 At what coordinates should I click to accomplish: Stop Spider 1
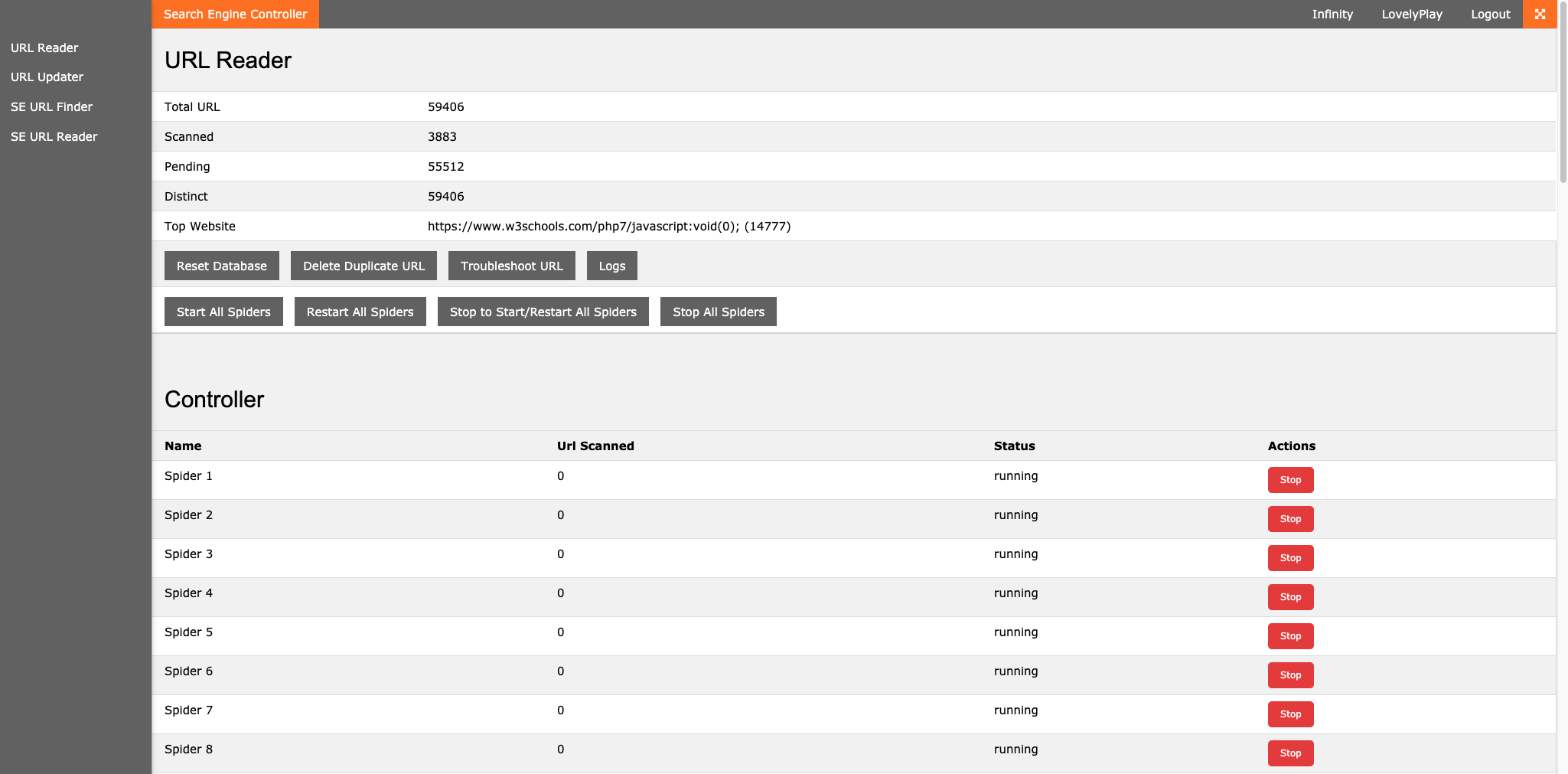pyautogui.click(x=1290, y=480)
